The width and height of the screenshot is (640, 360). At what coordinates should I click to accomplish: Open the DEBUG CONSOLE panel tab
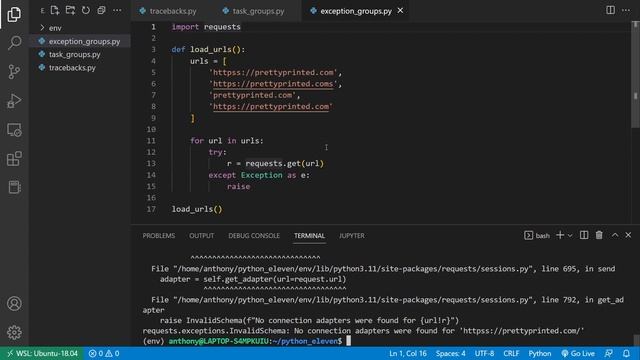(254, 236)
